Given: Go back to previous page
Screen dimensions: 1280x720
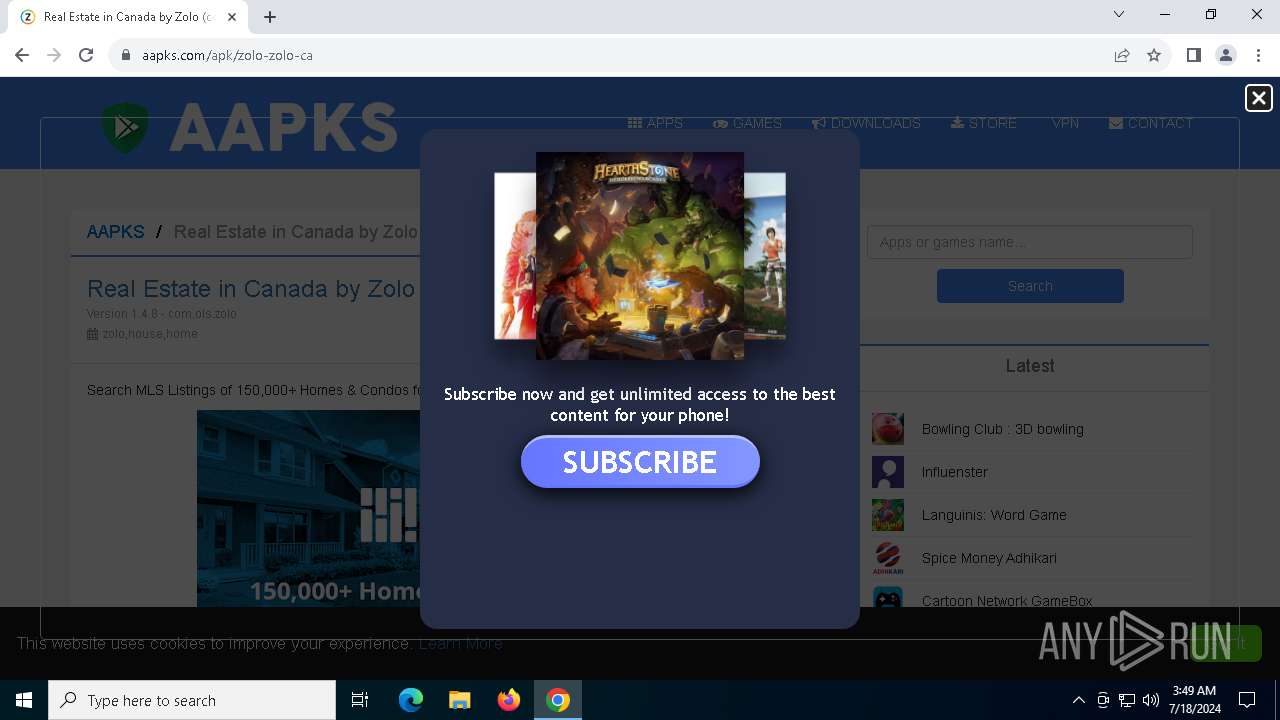Looking at the screenshot, I should pos(22,55).
